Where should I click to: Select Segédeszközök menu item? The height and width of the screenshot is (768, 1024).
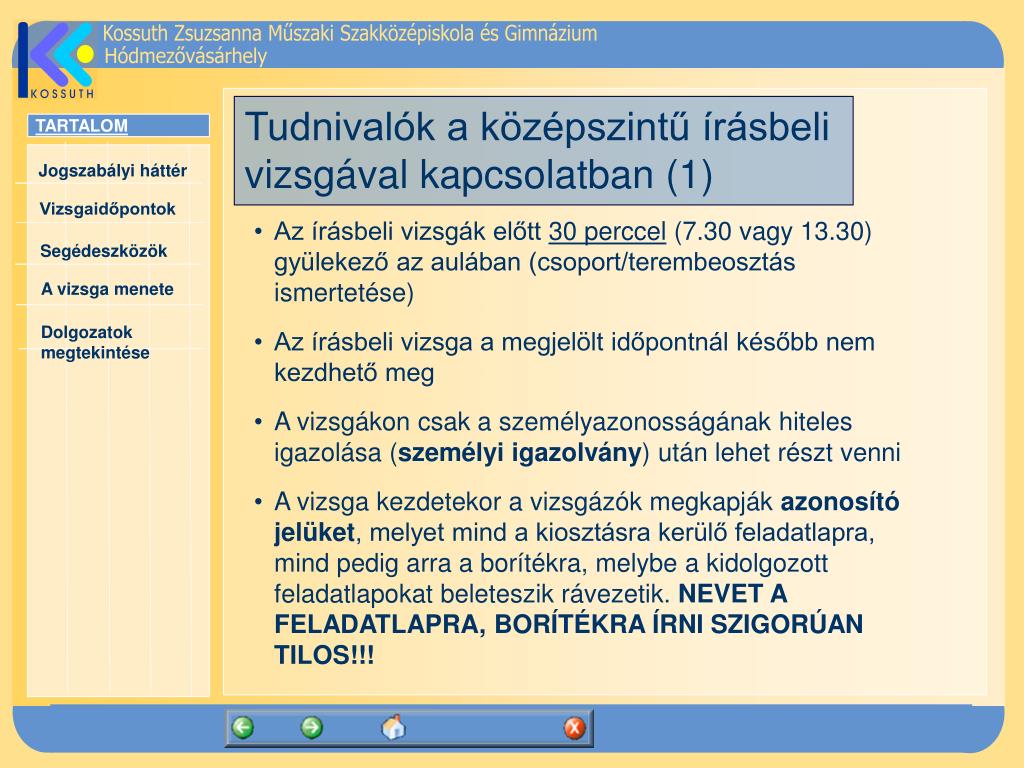point(103,251)
